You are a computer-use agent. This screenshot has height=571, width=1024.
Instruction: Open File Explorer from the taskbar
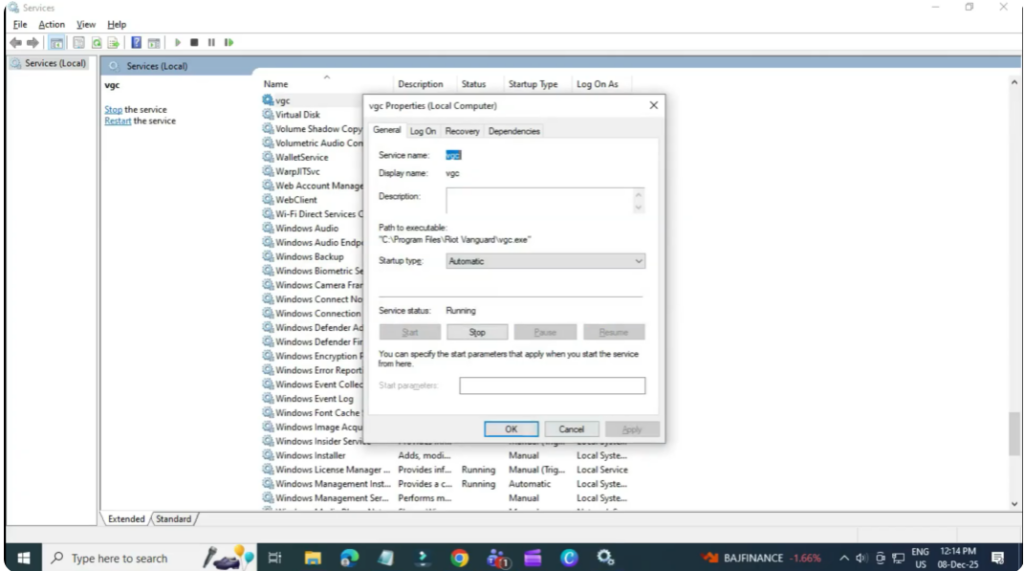[x=313, y=558]
